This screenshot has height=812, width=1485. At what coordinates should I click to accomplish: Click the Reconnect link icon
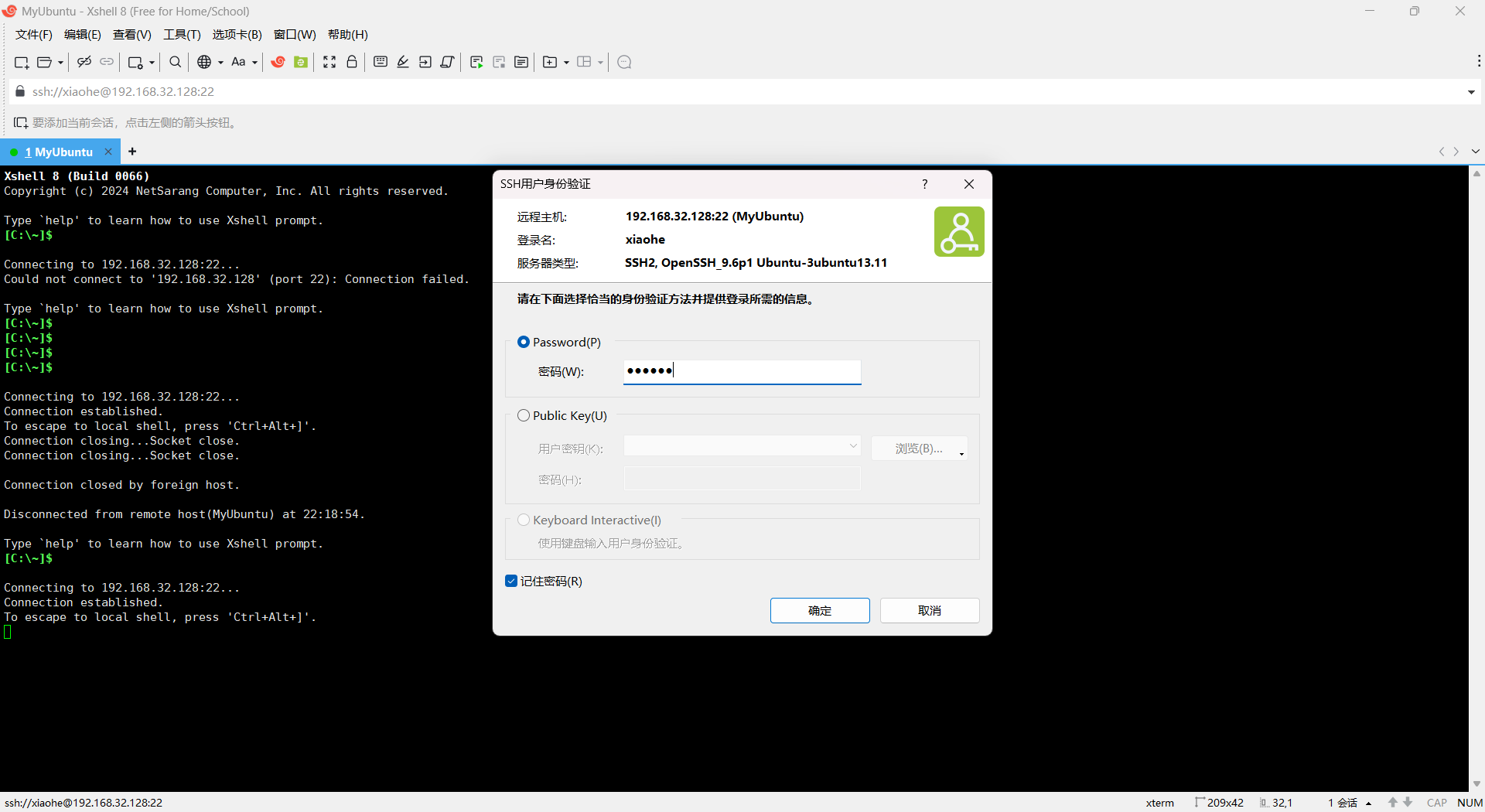(x=107, y=62)
